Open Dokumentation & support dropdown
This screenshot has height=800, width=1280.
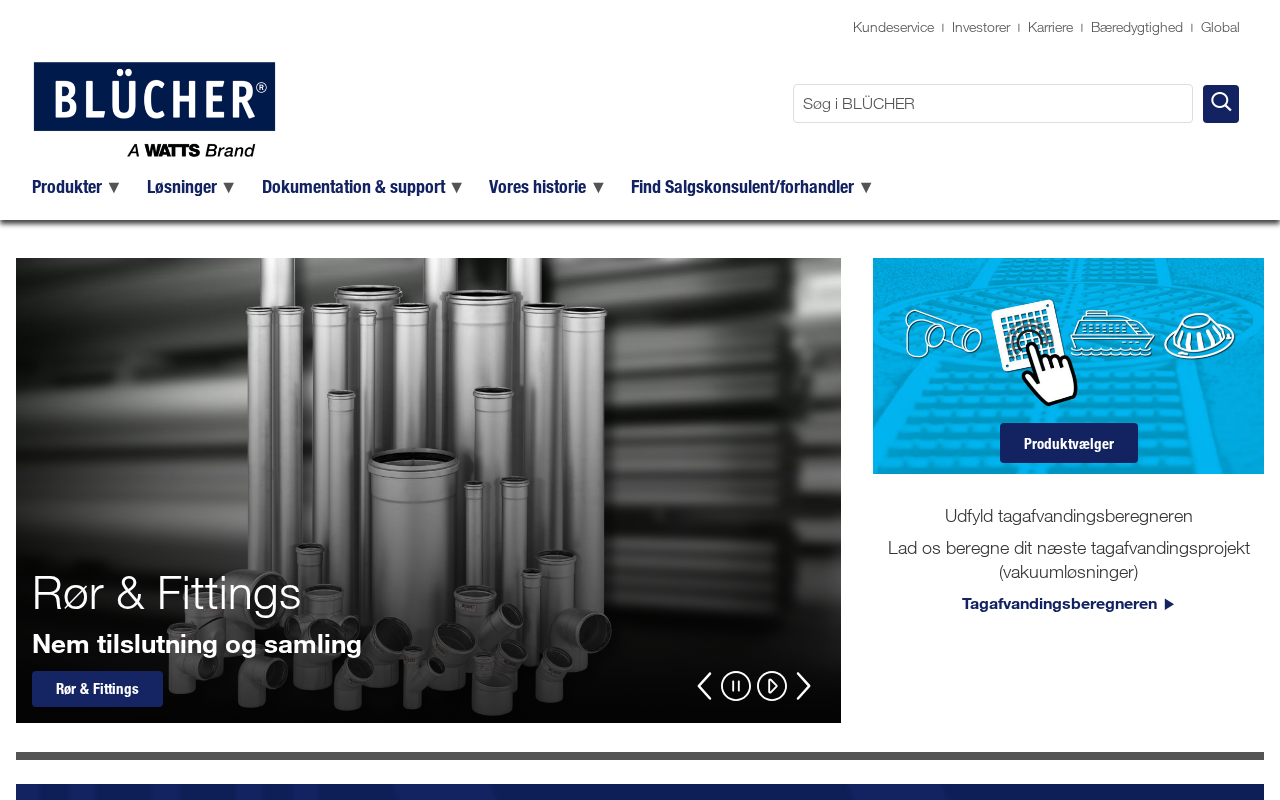tap(363, 187)
